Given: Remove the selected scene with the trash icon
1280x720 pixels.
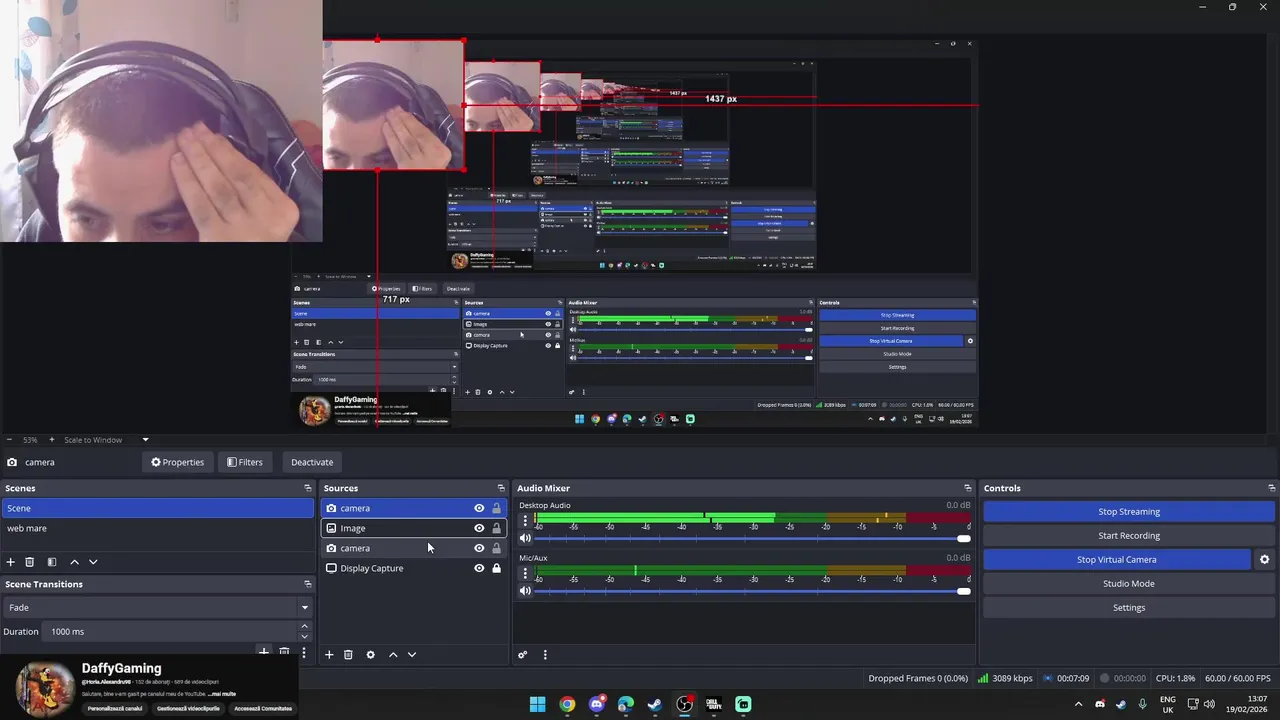Looking at the screenshot, I should pyautogui.click(x=29, y=562).
